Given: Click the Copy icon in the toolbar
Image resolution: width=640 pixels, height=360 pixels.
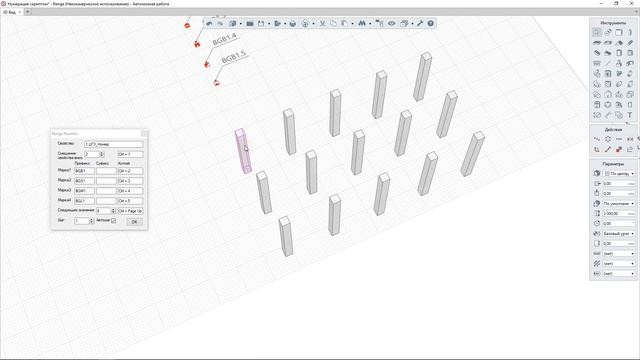Looking at the screenshot, I should tap(333, 24).
